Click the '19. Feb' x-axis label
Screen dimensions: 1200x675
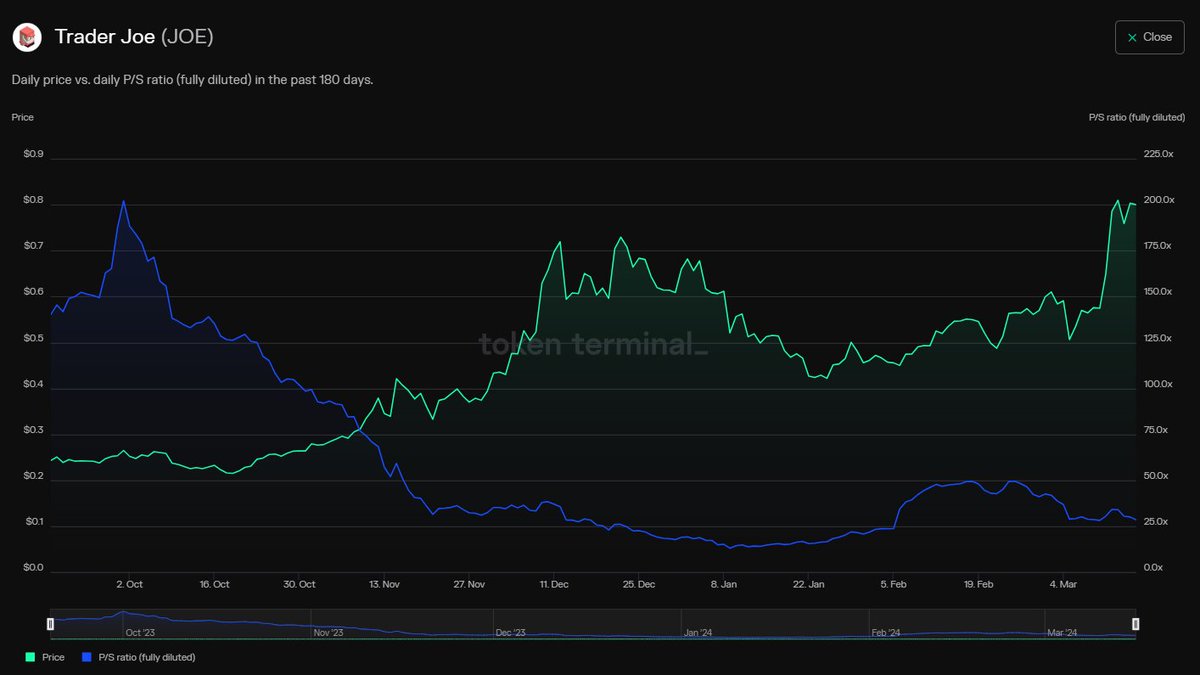click(x=978, y=584)
